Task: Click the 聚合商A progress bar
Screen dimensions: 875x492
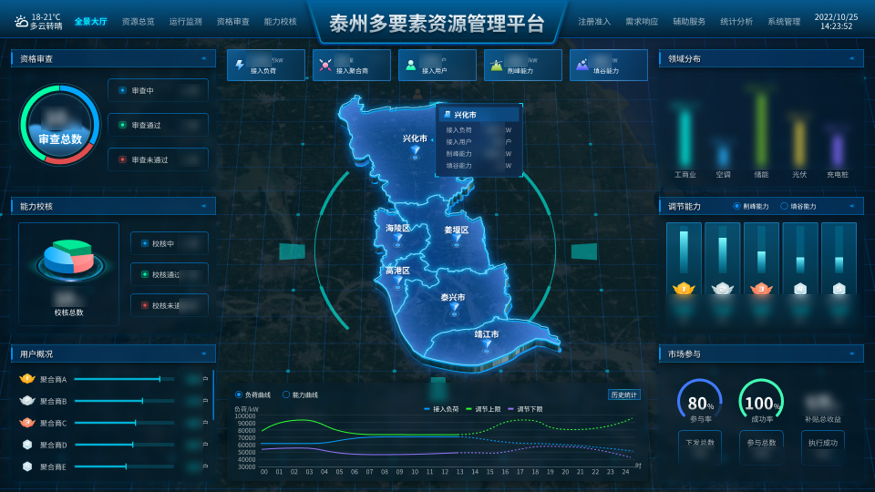Action: coord(117,379)
